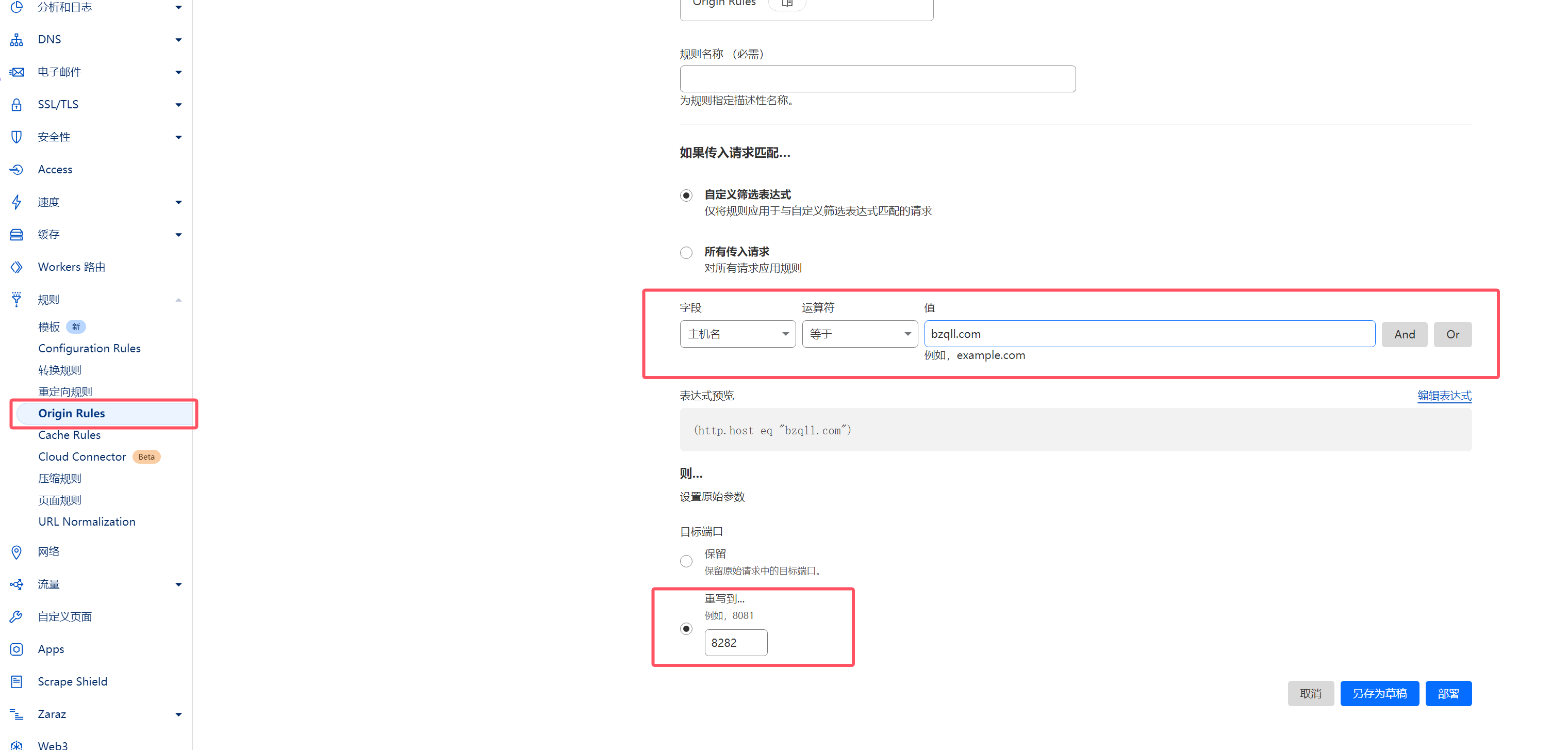The height and width of the screenshot is (750, 1568).
Task: Click the Scrape Shield document icon
Action: [16, 682]
